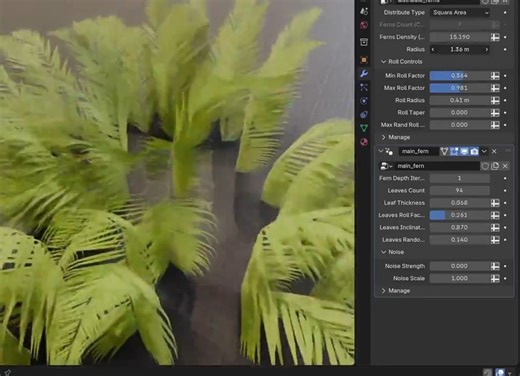Click the Noise Strength value field

[x=460, y=266]
